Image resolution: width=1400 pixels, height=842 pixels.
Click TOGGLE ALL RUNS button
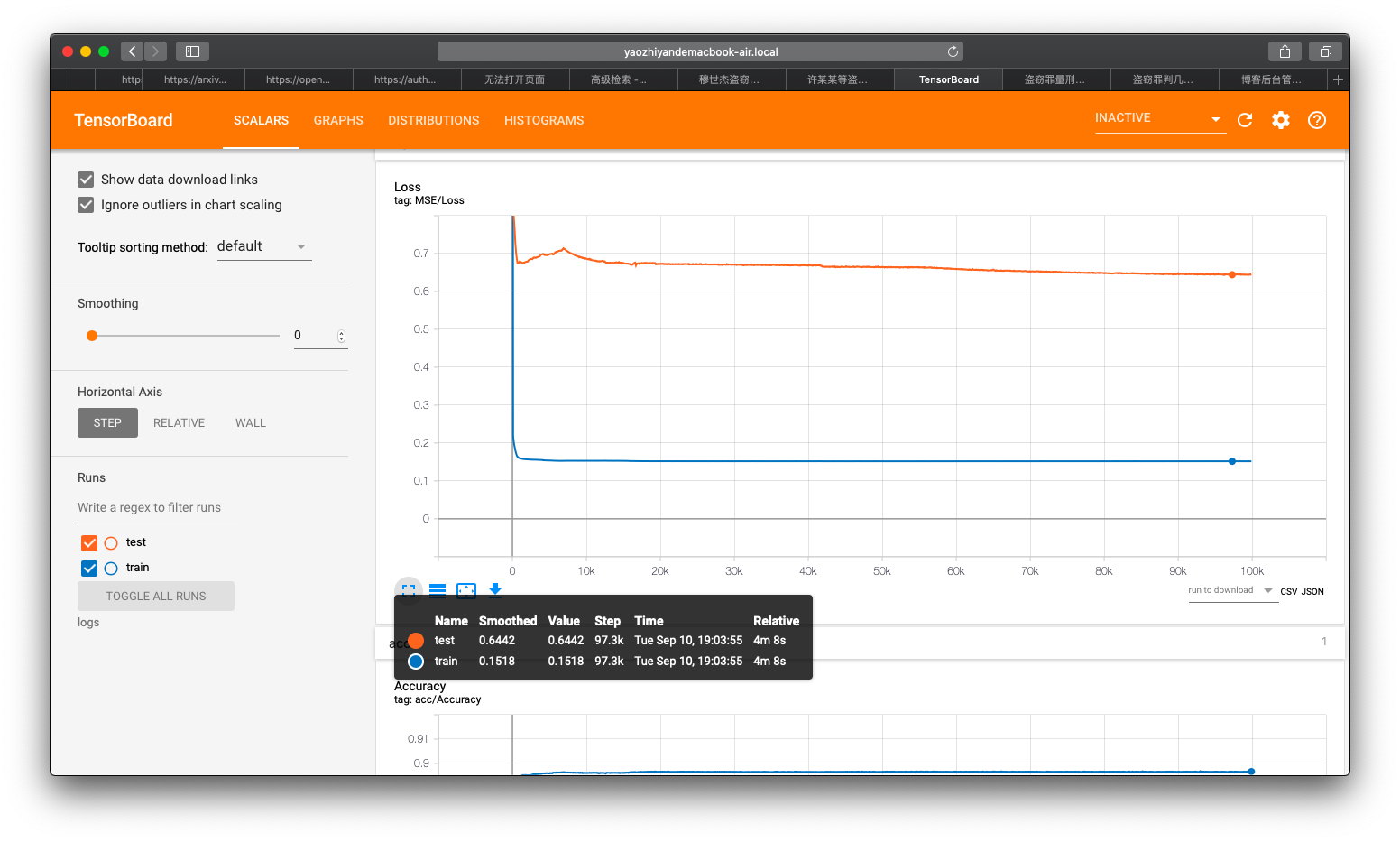coord(156,597)
